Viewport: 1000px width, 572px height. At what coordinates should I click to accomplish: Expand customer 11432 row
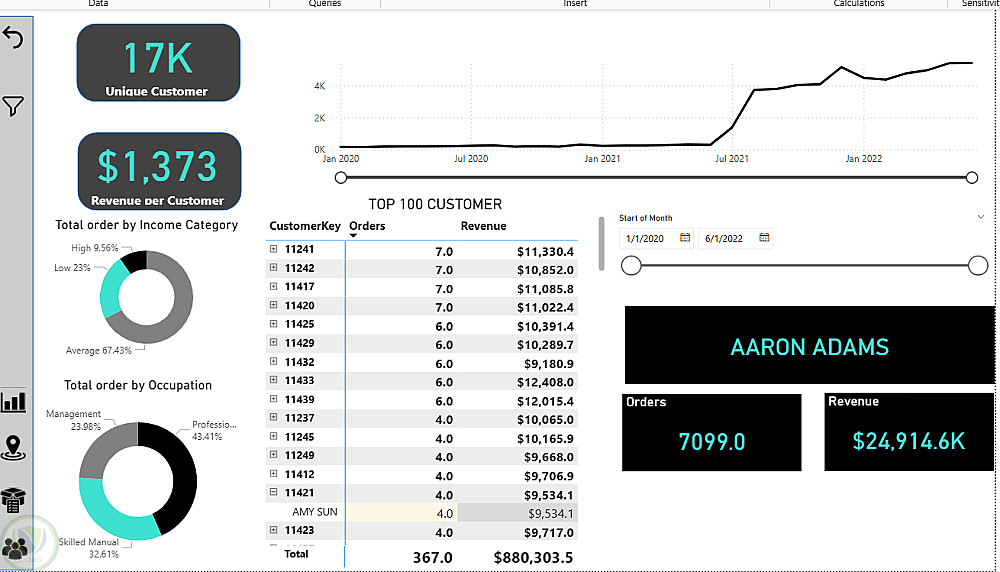coord(274,362)
